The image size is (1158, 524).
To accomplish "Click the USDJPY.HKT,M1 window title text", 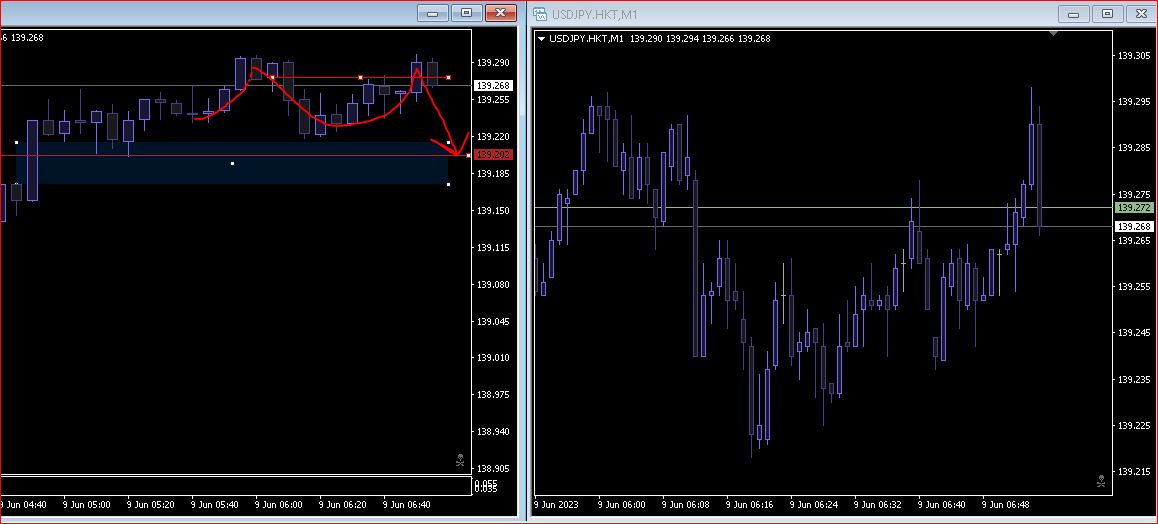I will [595, 14].
